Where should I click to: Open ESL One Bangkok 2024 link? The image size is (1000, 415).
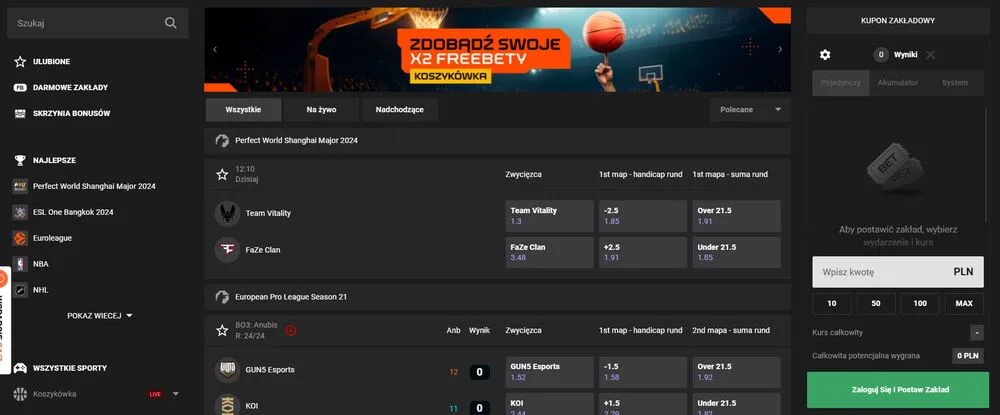tap(73, 212)
